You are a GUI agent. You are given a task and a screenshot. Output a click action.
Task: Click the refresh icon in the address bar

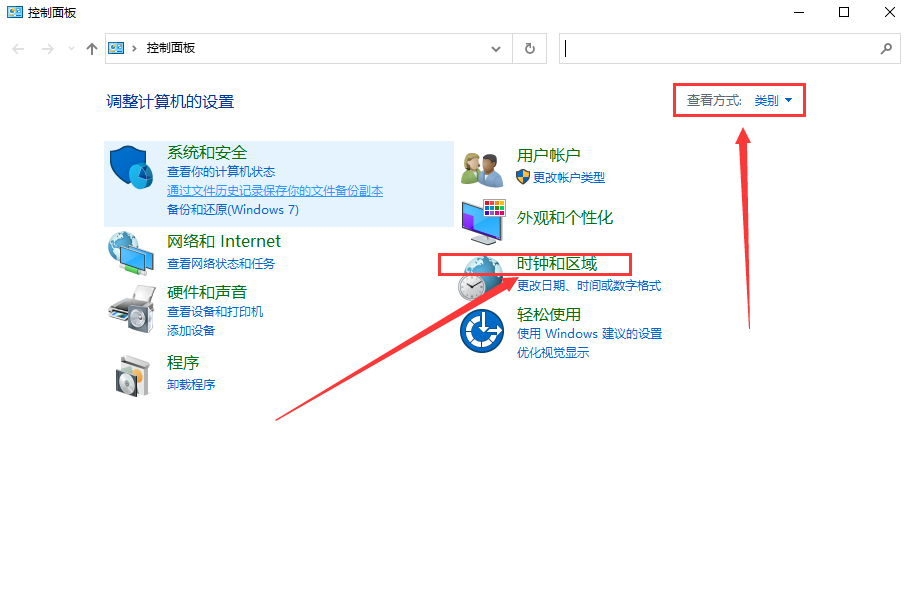pyautogui.click(x=529, y=48)
